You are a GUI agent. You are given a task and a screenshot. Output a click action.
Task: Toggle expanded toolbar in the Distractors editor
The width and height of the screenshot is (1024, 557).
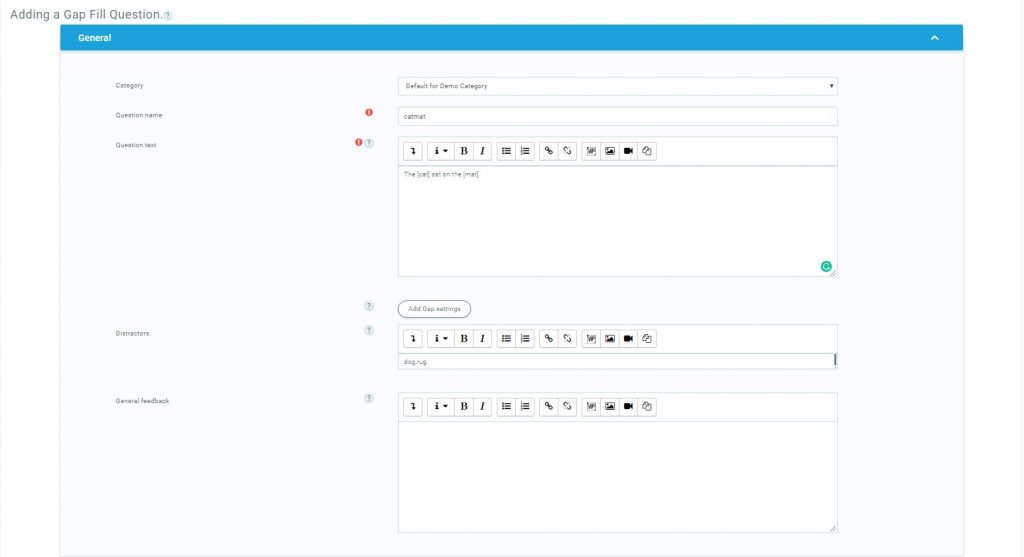click(x=413, y=338)
